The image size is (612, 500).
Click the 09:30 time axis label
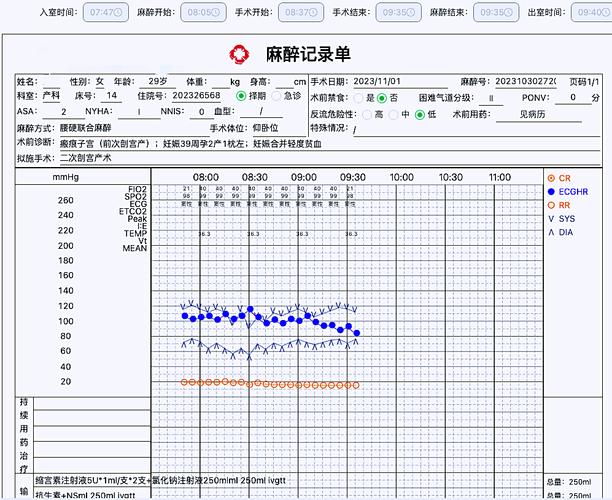point(352,178)
